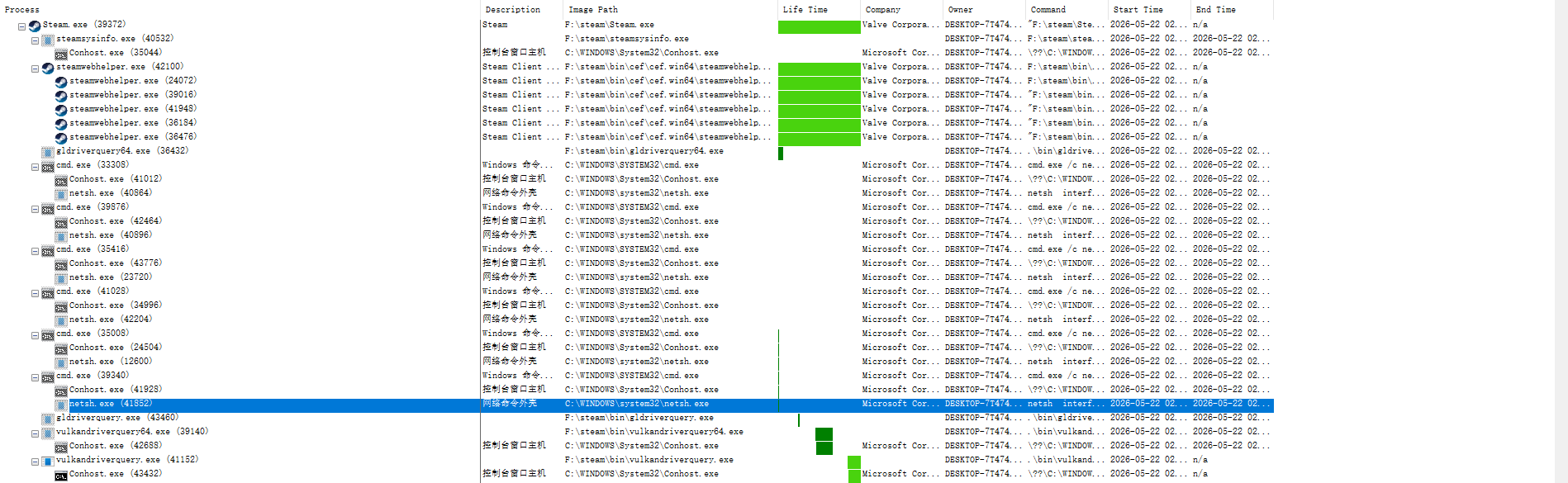
Task: Click the icon of netsh.exe (12600)
Action: point(61,362)
